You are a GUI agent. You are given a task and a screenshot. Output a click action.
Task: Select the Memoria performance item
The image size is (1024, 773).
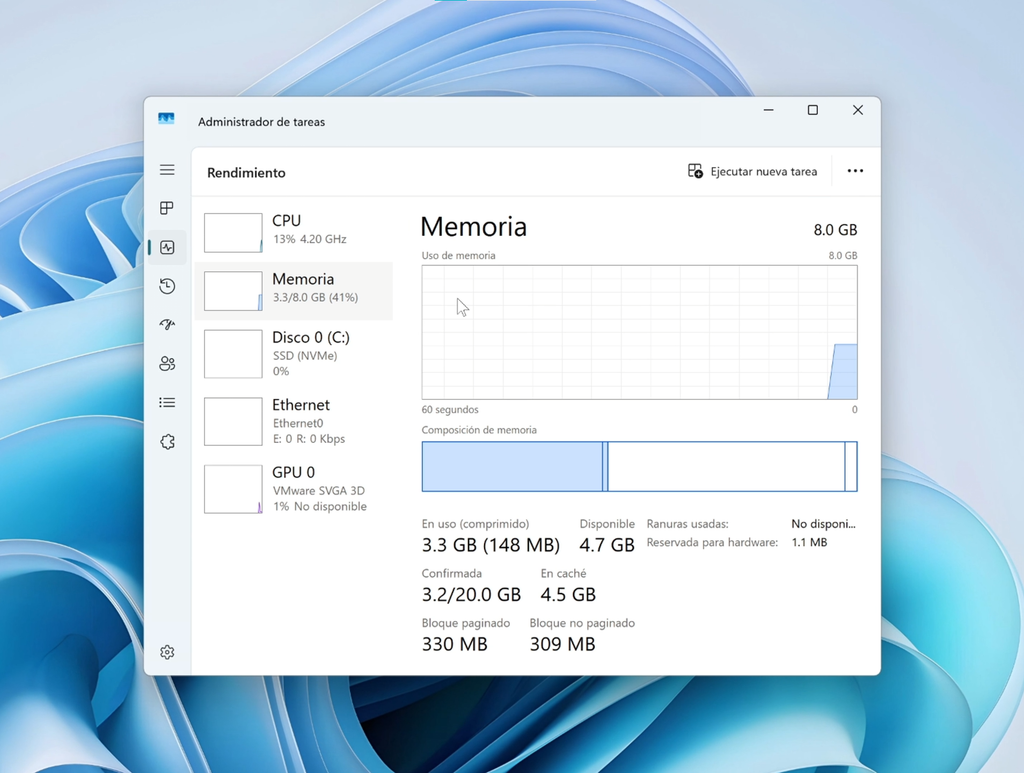pyautogui.click(x=294, y=291)
